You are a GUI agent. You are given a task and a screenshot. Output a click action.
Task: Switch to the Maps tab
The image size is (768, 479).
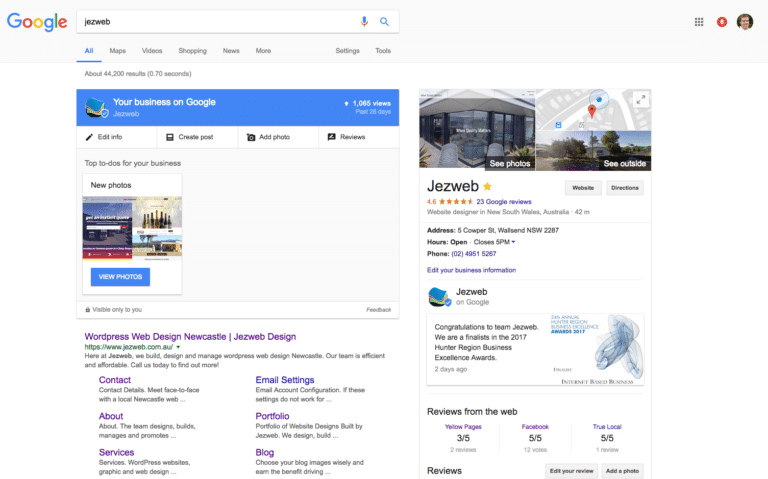point(118,50)
